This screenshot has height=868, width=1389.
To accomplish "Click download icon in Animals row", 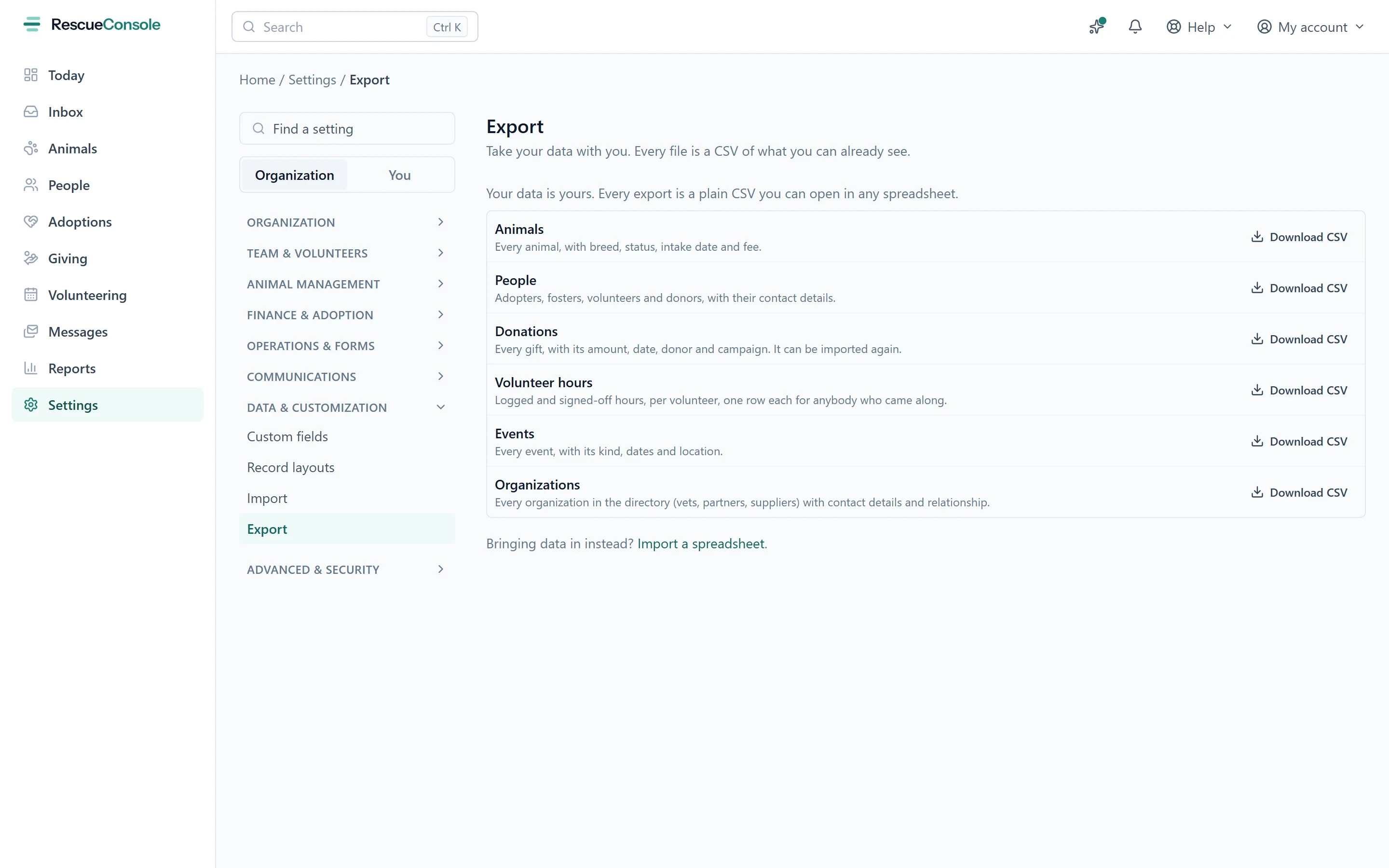I will click(1257, 236).
